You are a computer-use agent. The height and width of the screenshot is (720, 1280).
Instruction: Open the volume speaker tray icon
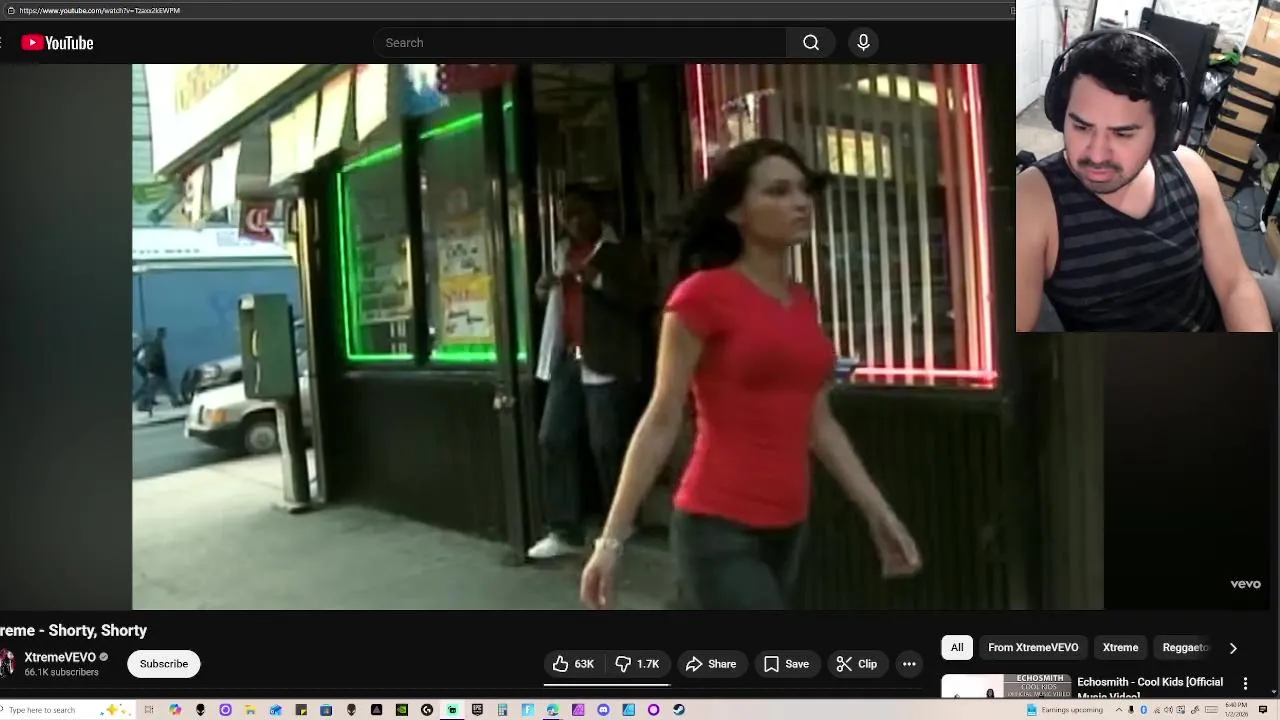click(1168, 710)
